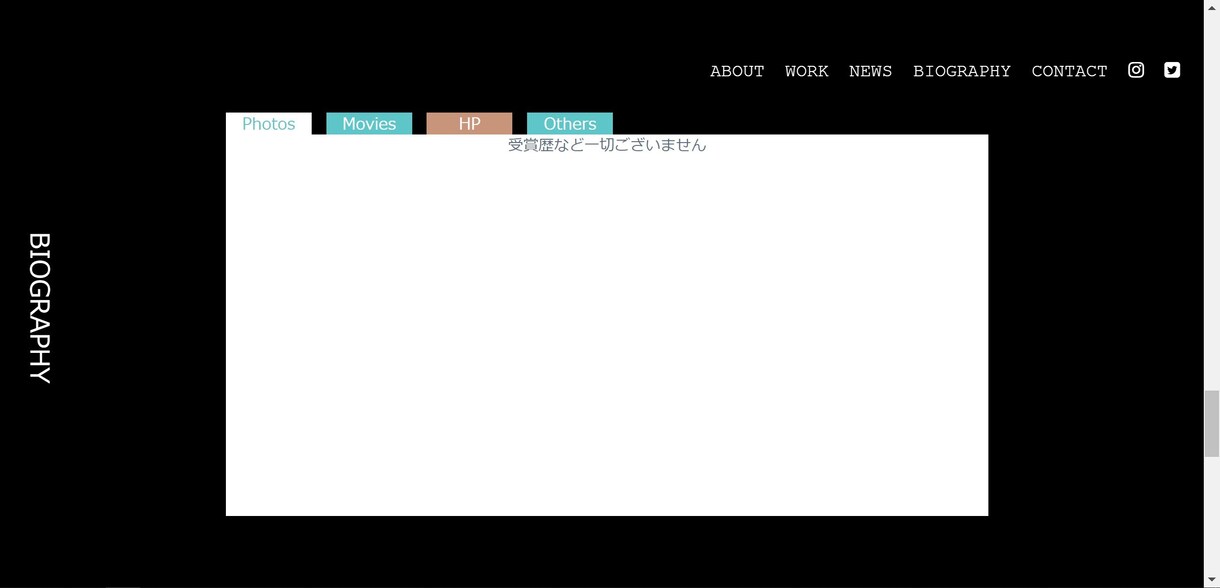The width and height of the screenshot is (1220, 588).
Task: Select the Movies tab
Action: [x=369, y=123]
